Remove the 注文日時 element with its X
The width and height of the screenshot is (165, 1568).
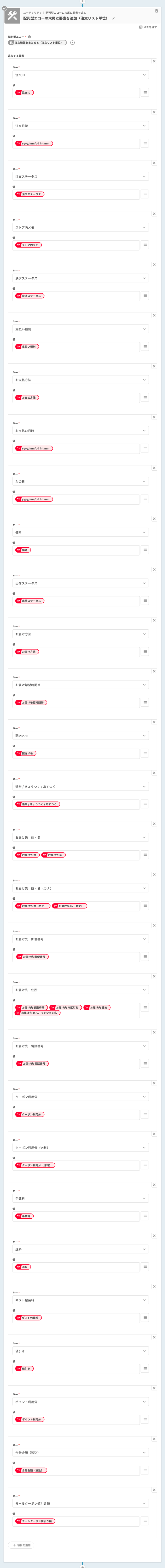154,112
